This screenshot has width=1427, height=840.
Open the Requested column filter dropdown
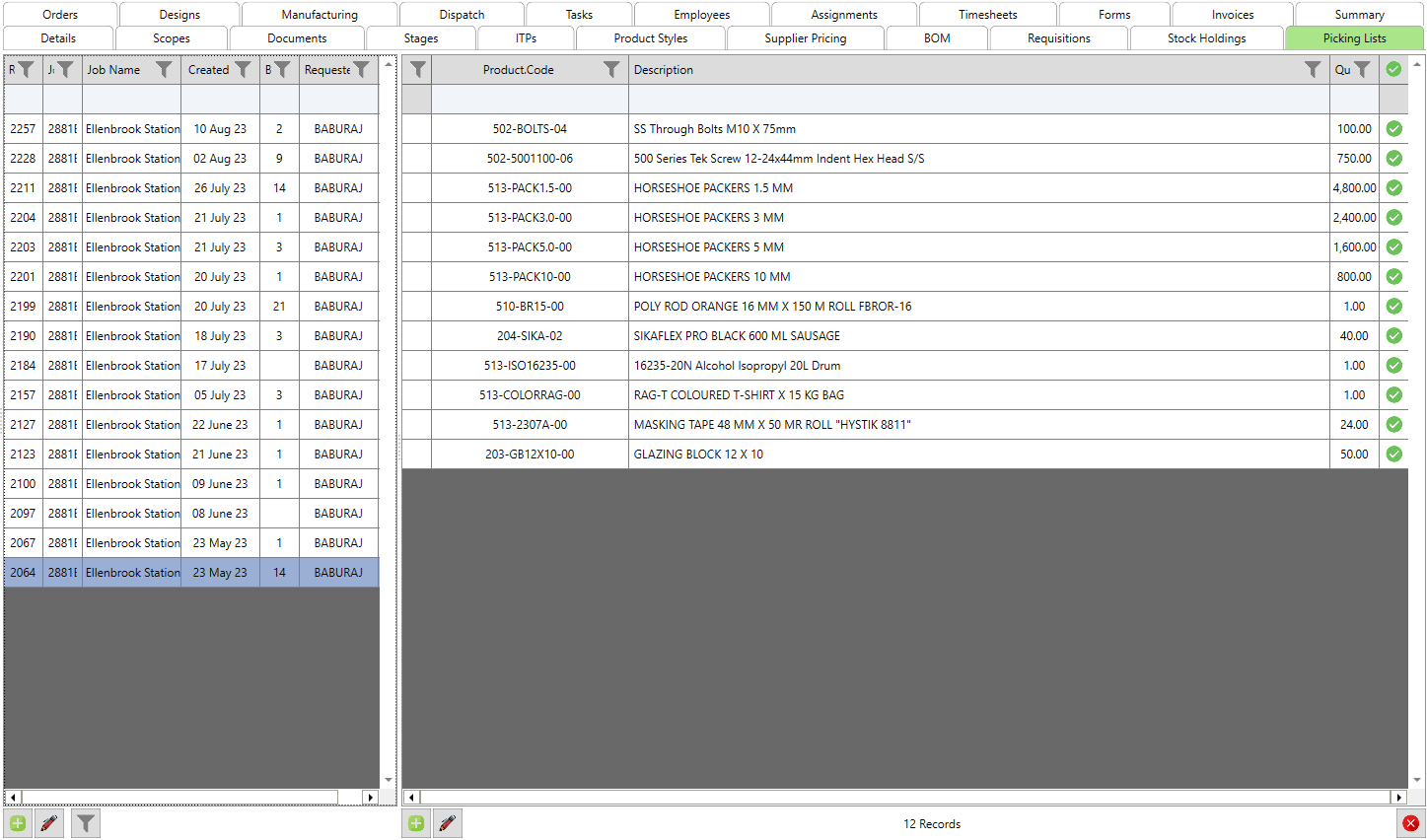pos(362,69)
